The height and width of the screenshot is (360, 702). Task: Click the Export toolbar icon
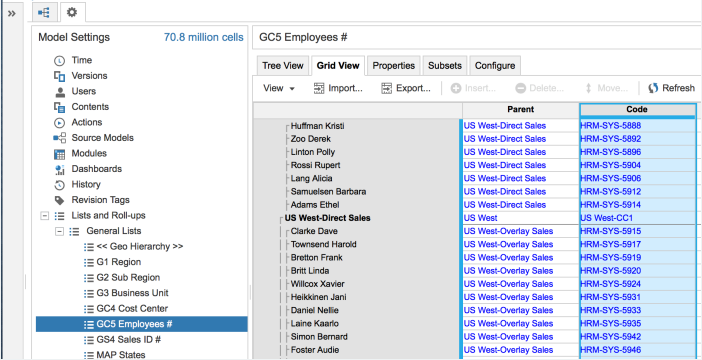click(x=386, y=88)
